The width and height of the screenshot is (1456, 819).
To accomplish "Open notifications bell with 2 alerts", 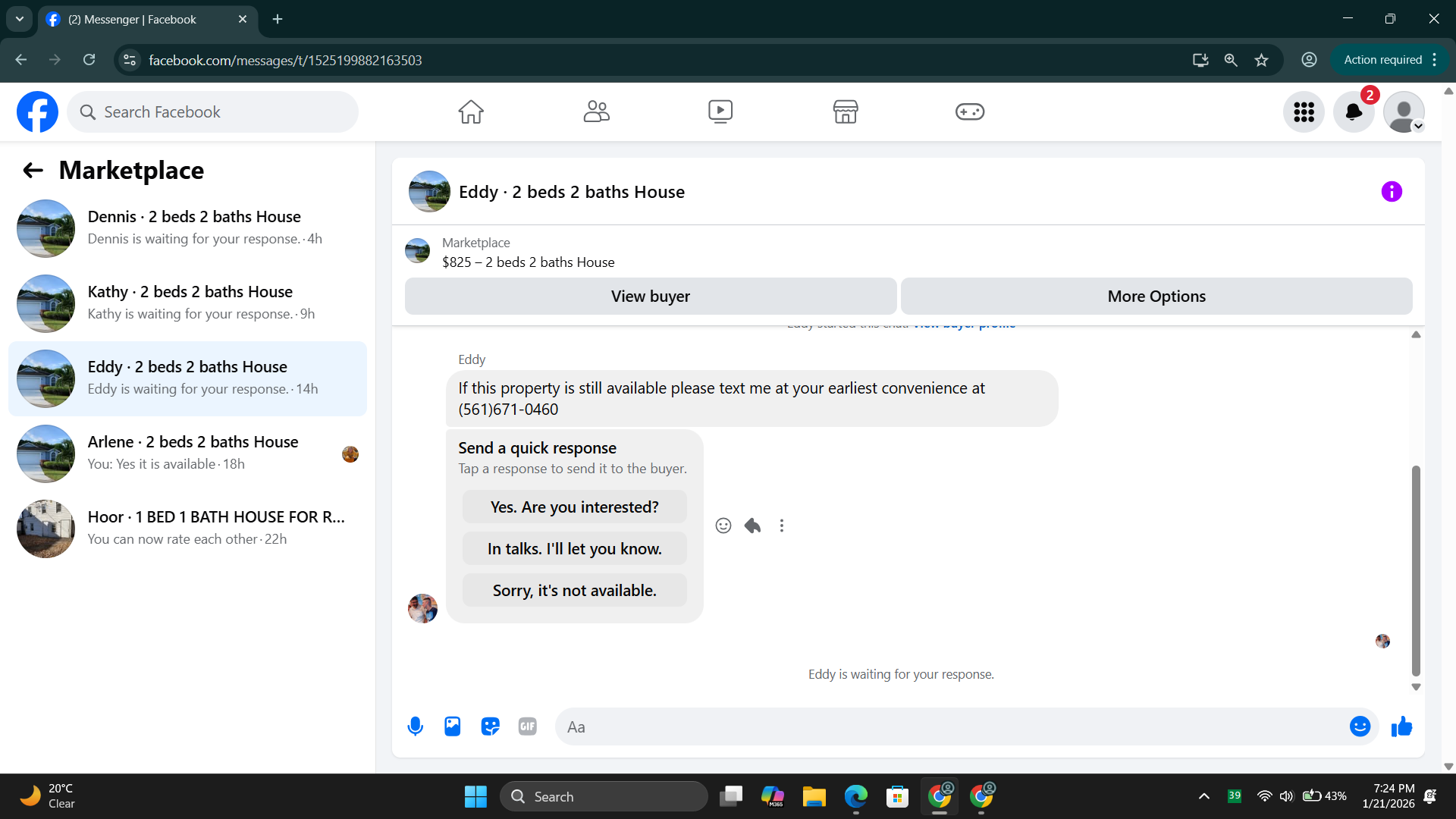I will [x=1354, y=112].
